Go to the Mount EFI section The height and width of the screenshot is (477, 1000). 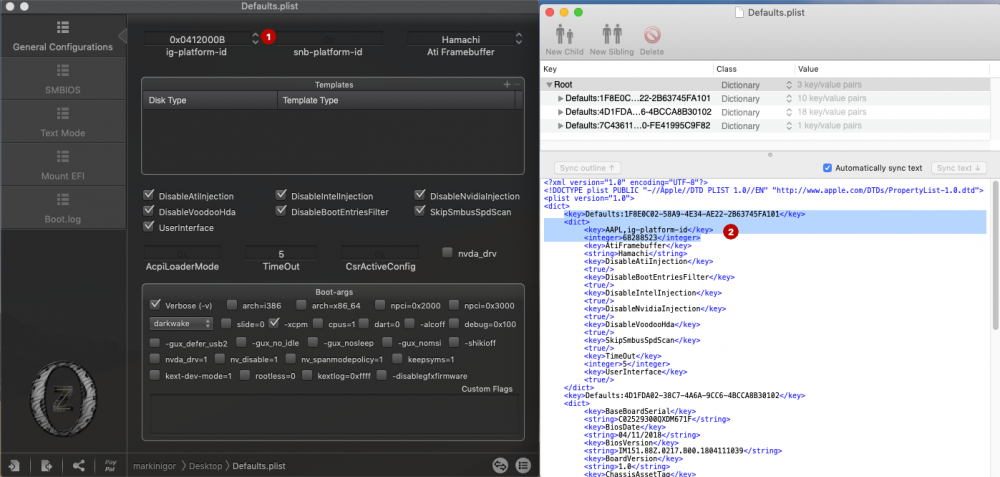[x=62, y=166]
